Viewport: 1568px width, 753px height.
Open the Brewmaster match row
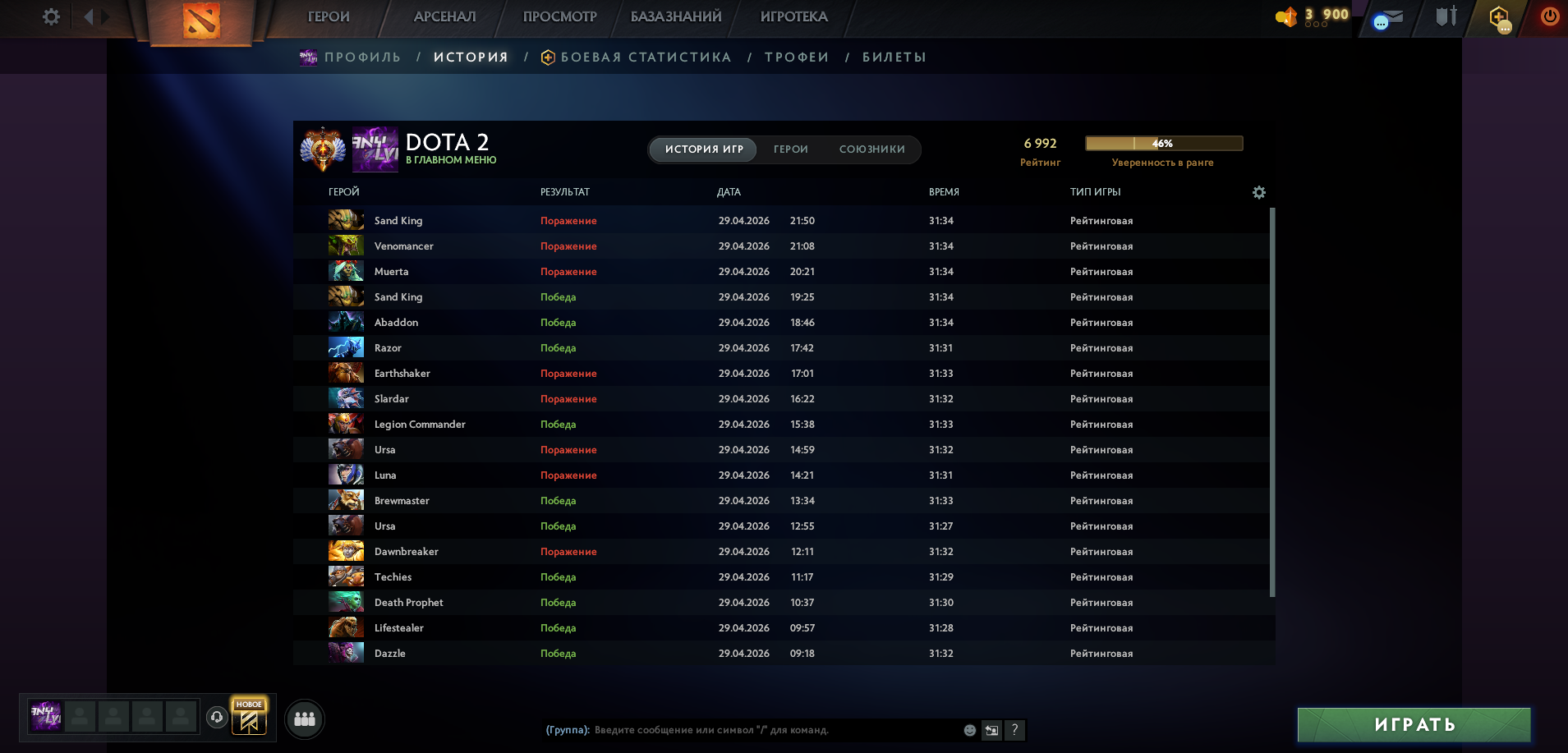[x=781, y=501]
